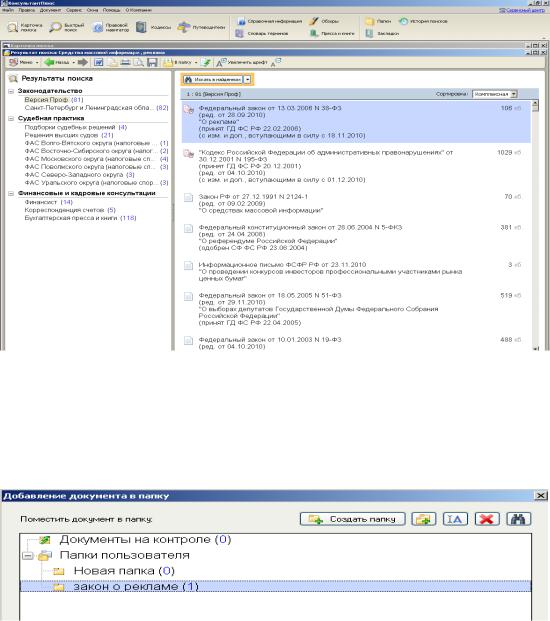This screenshot has height=621, width=550.
Task: Open Папки folders in top toolbar
Action: [378, 21]
